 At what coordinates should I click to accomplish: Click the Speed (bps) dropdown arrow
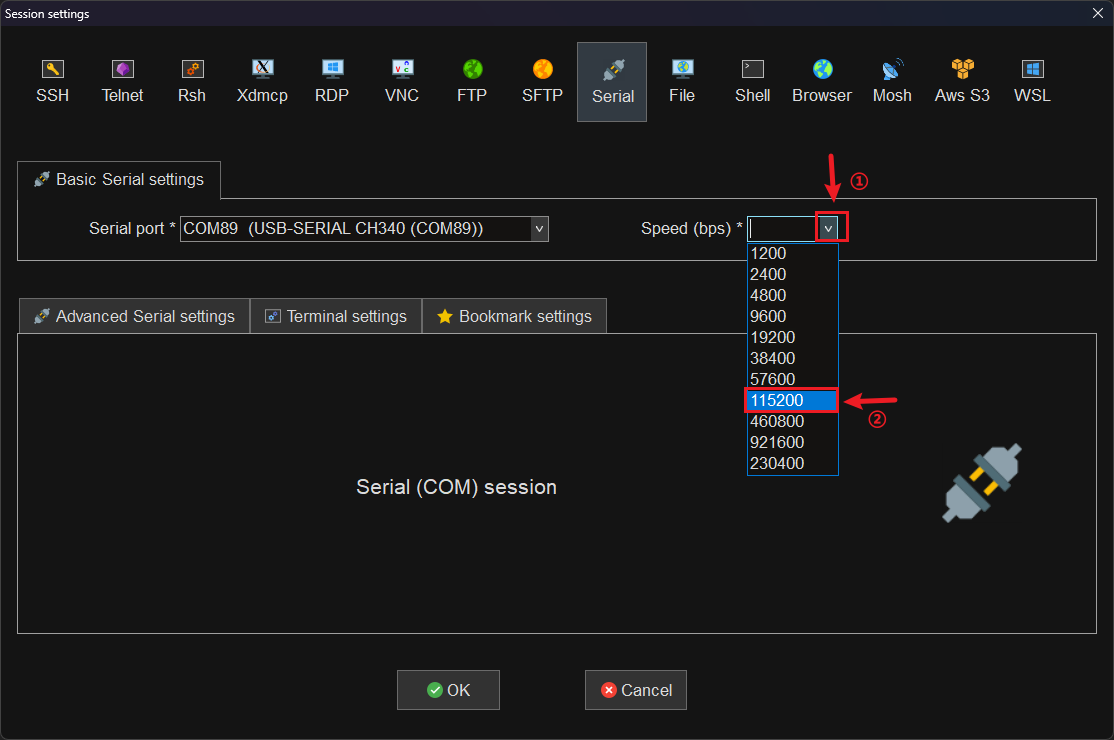coord(828,229)
